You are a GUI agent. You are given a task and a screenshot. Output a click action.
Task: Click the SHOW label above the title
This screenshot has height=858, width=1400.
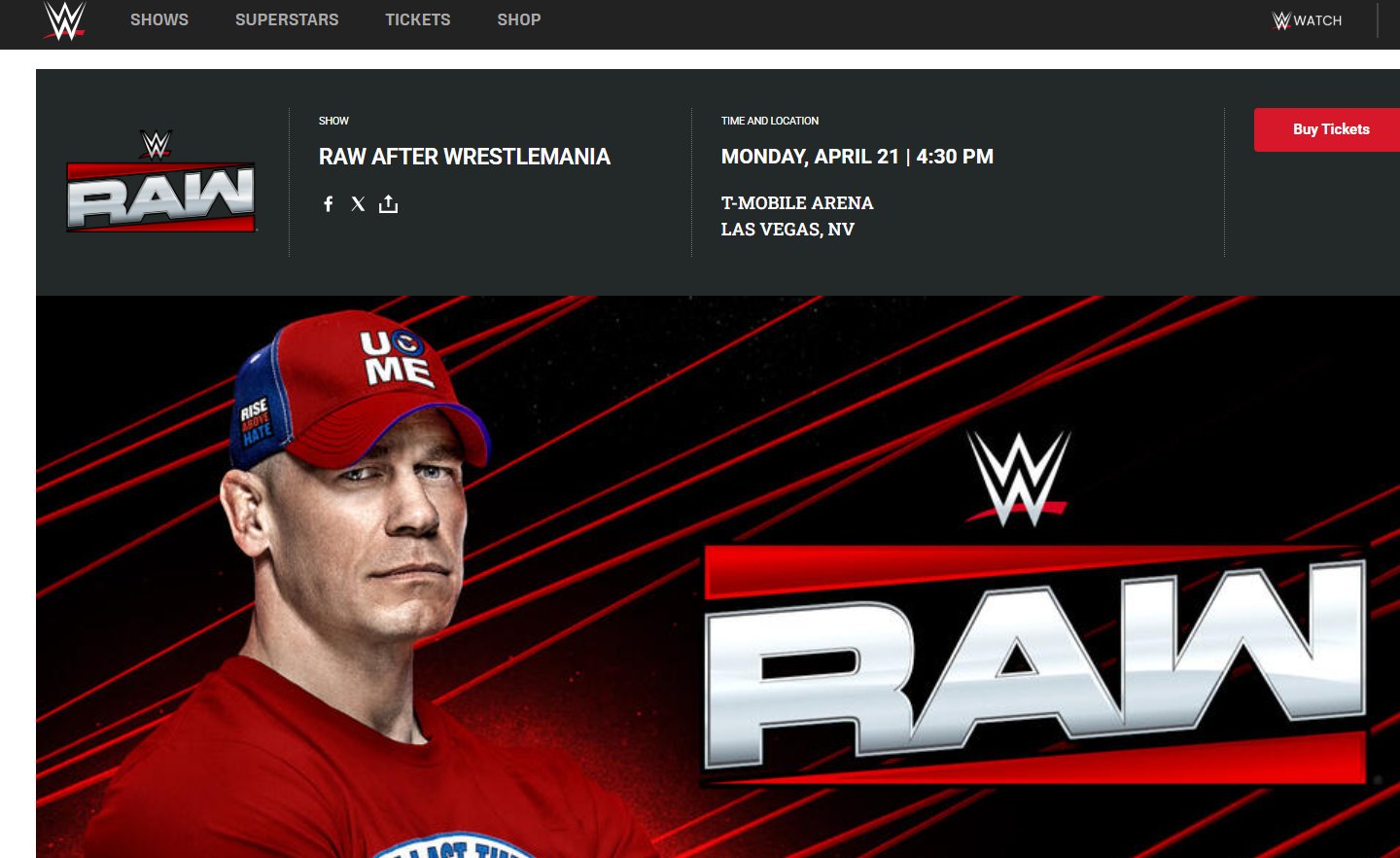coord(333,121)
